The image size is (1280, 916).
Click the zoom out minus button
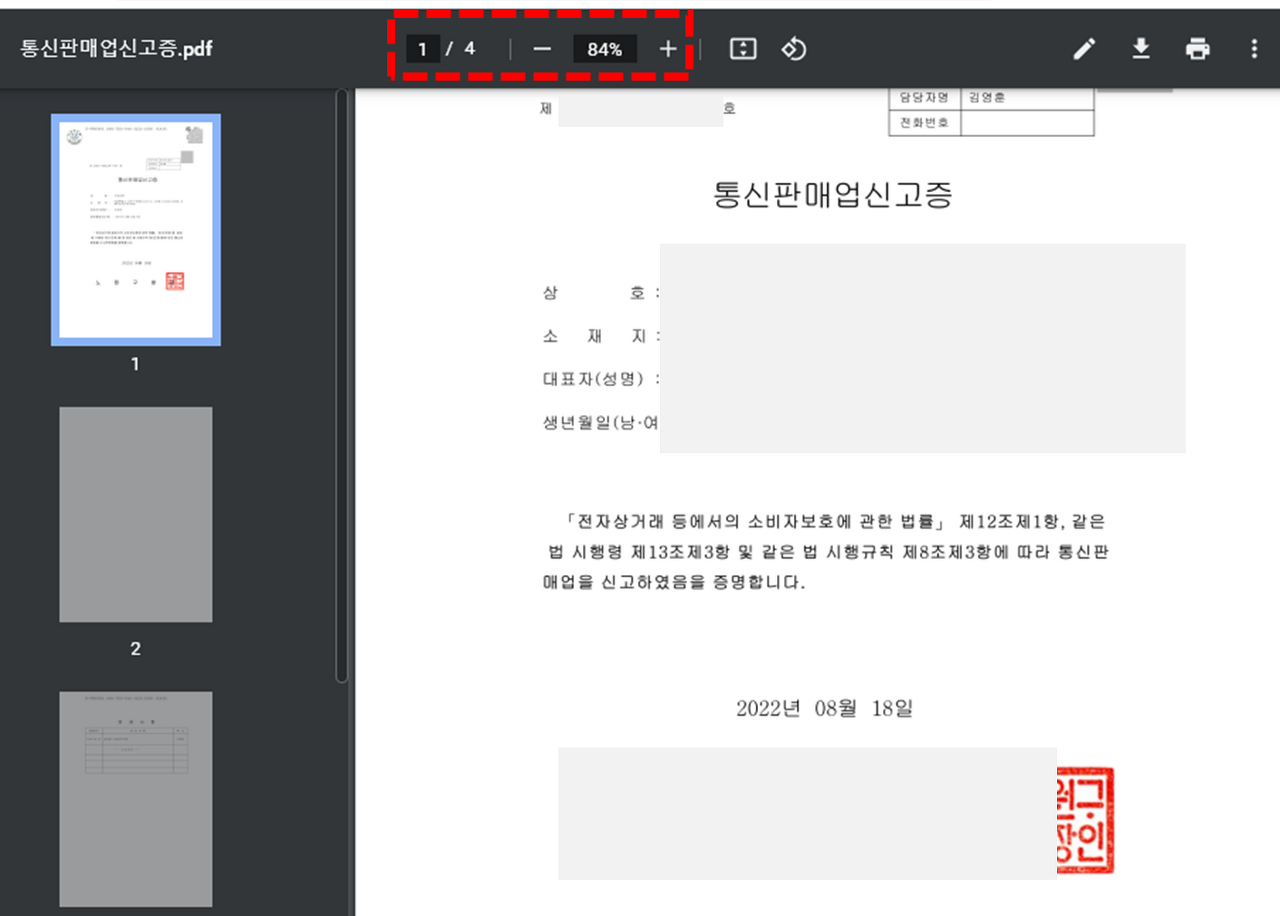point(542,49)
